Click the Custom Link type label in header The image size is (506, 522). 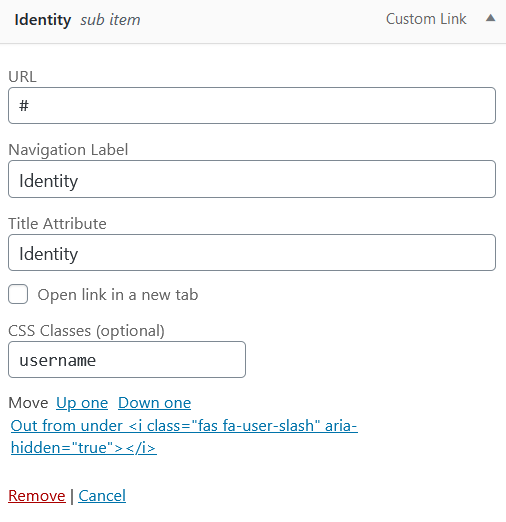426,19
